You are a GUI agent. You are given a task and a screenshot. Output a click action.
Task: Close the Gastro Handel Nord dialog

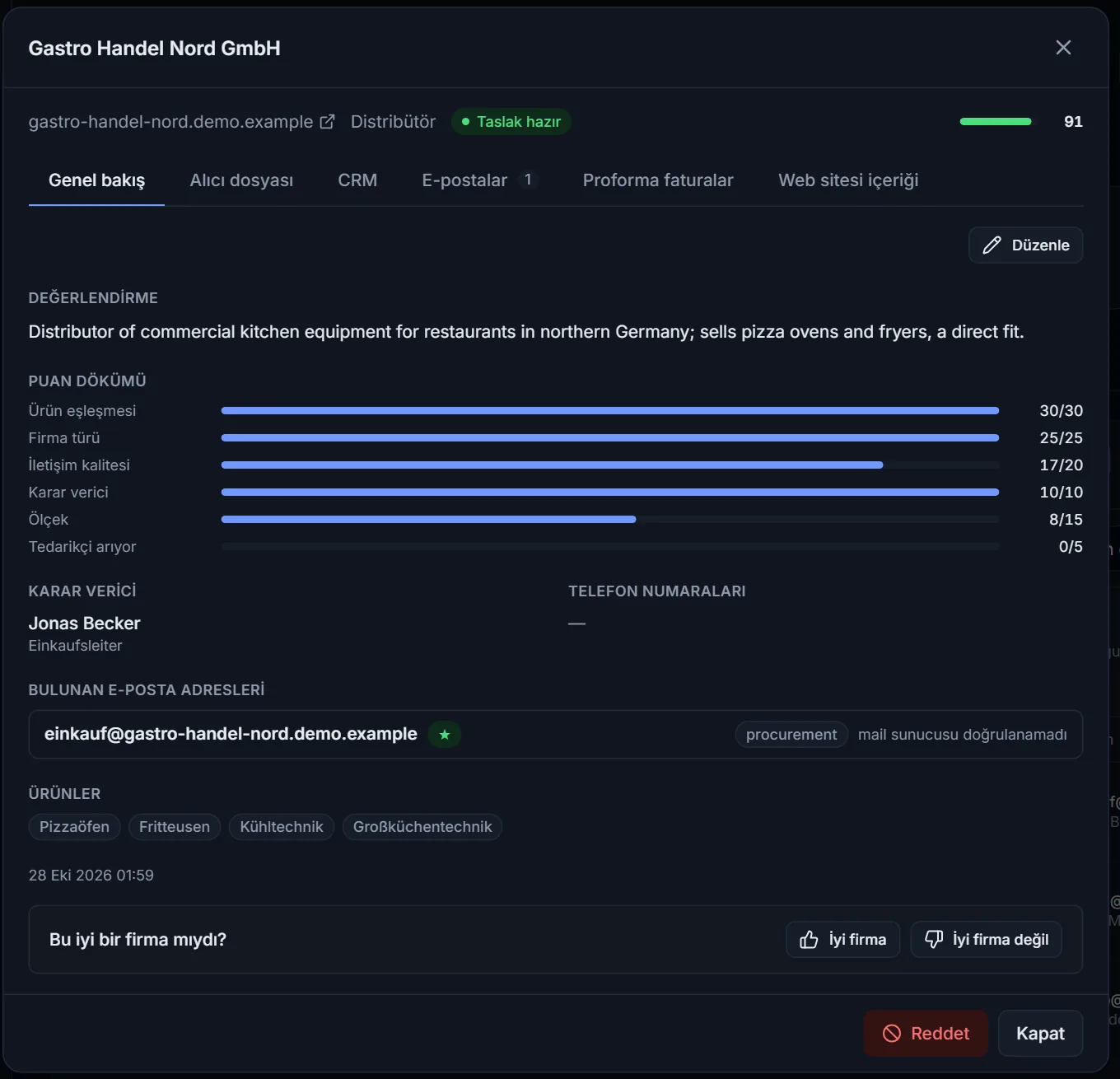pyautogui.click(x=1063, y=48)
